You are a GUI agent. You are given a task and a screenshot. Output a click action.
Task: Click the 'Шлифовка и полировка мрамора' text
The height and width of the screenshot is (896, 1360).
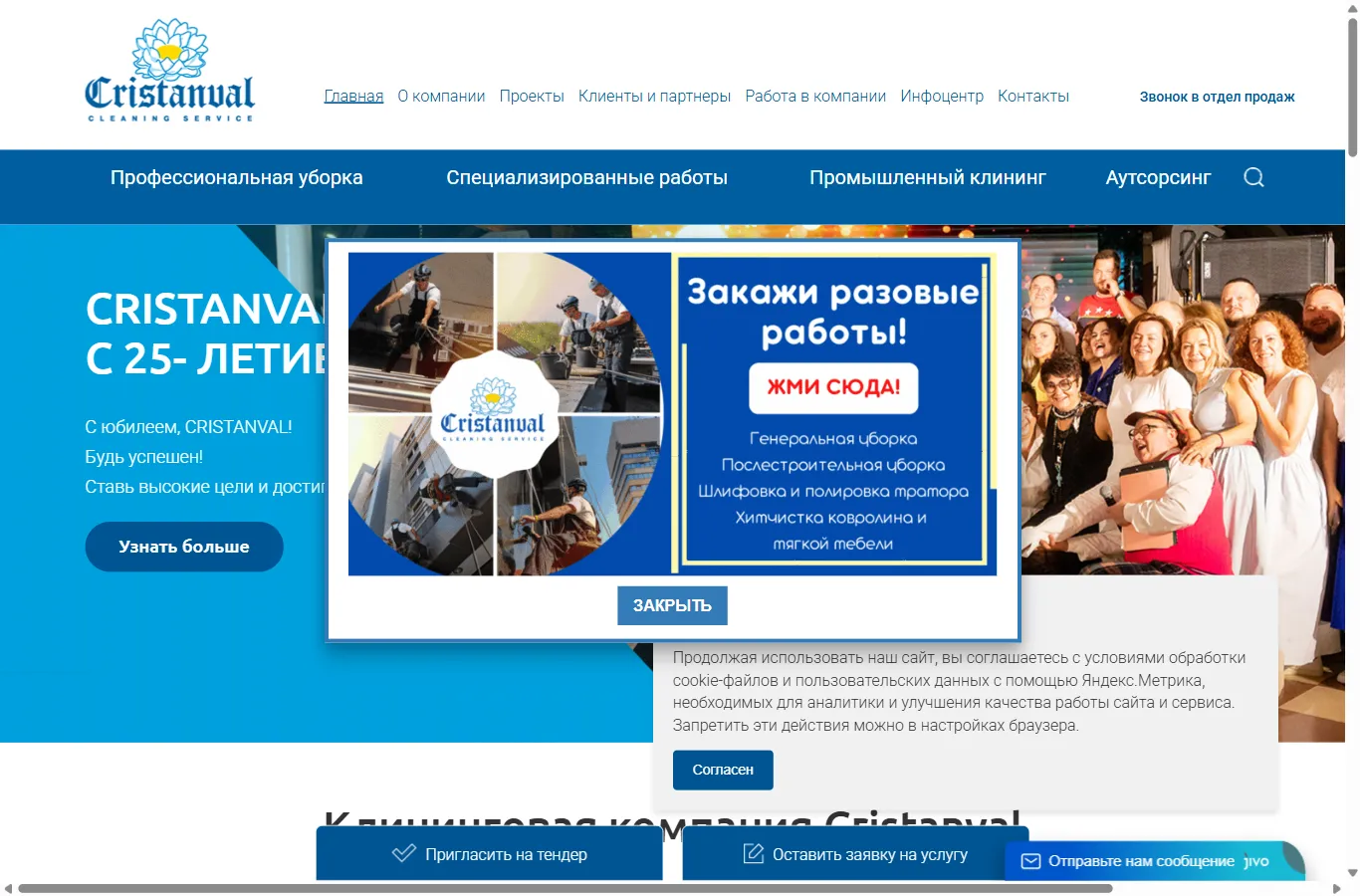pos(833,491)
